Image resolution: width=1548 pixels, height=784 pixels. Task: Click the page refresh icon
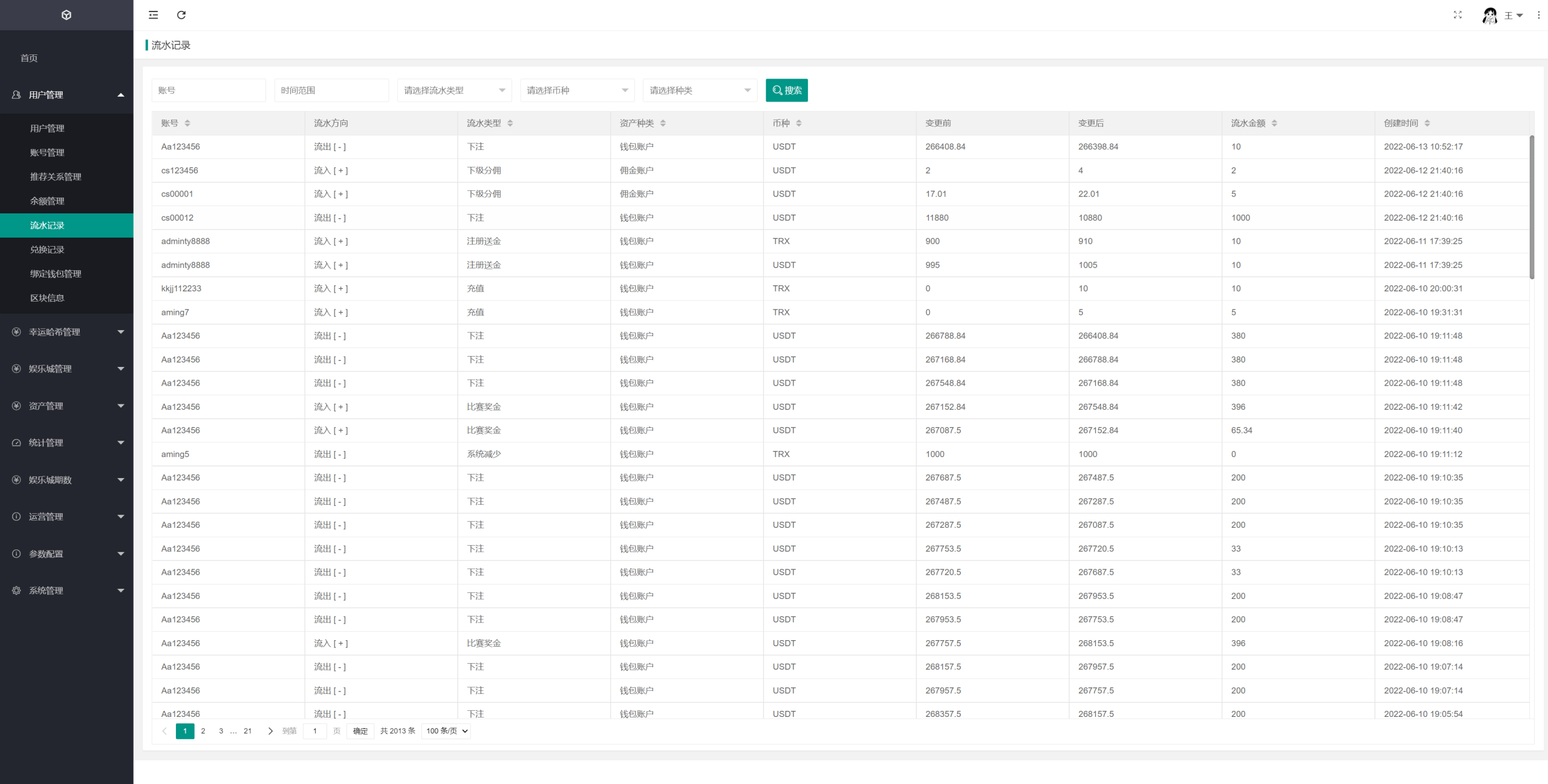(x=181, y=15)
